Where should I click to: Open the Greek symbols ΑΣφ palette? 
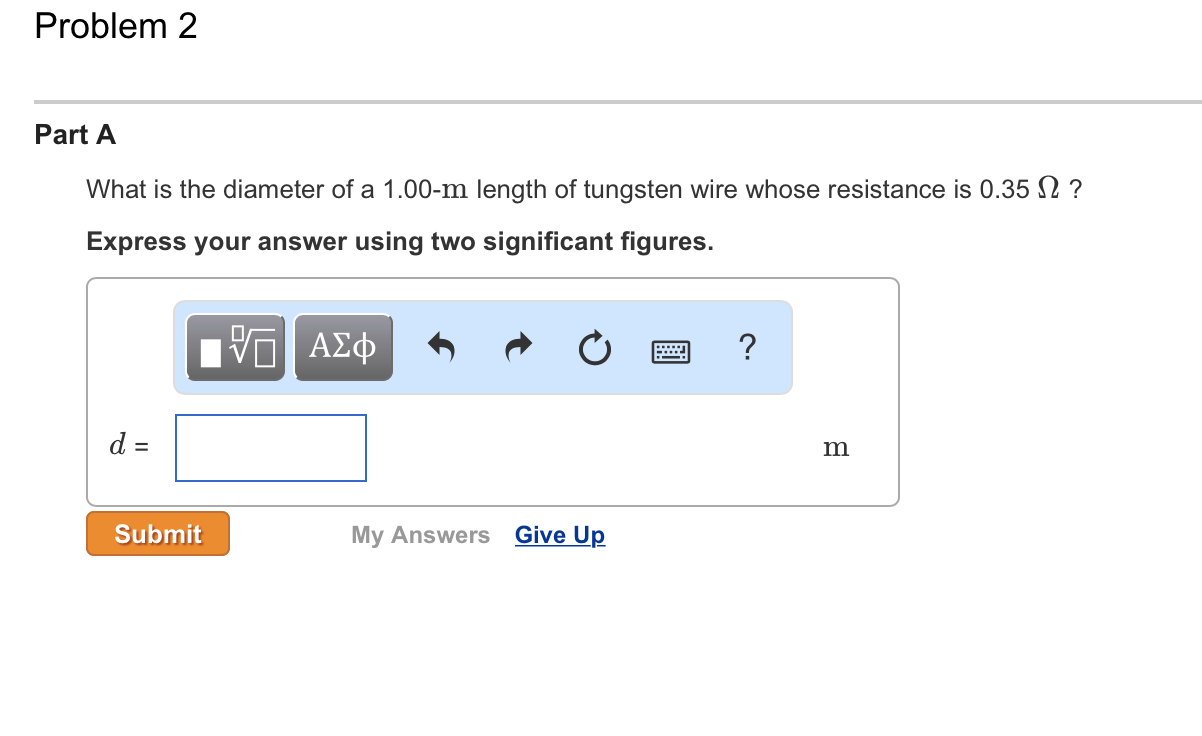343,348
